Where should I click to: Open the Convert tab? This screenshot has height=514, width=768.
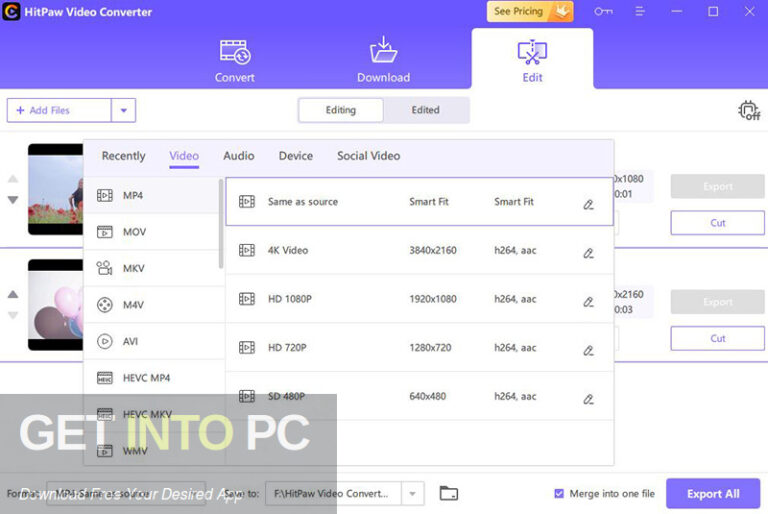click(x=235, y=61)
